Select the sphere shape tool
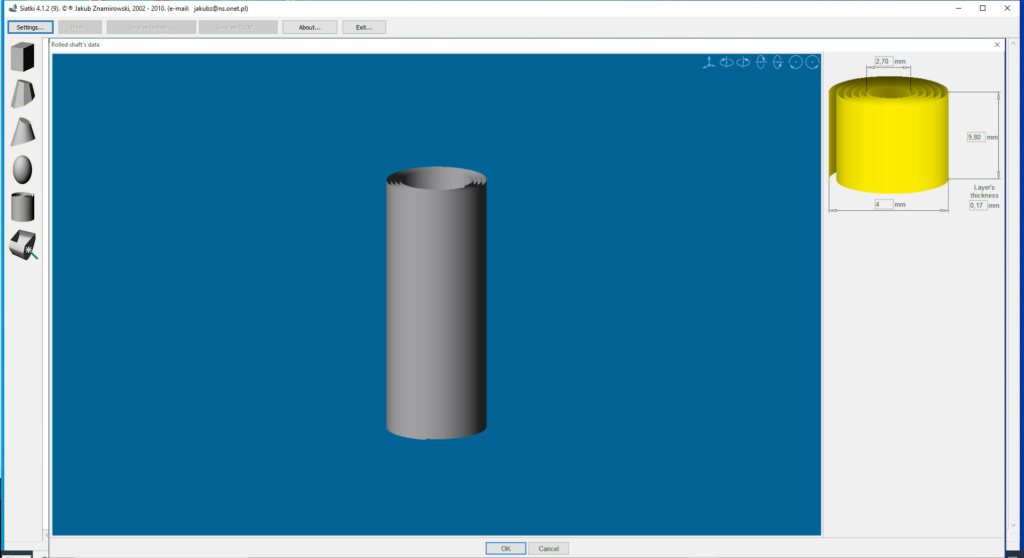Image resolution: width=1024 pixels, height=558 pixels. 23,170
